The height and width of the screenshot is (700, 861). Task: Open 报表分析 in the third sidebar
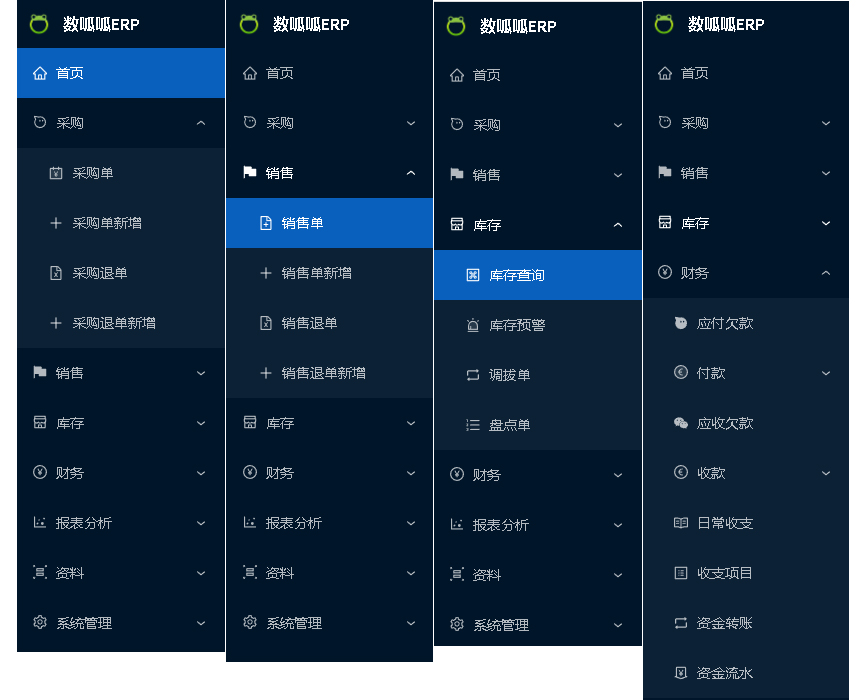click(538, 525)
